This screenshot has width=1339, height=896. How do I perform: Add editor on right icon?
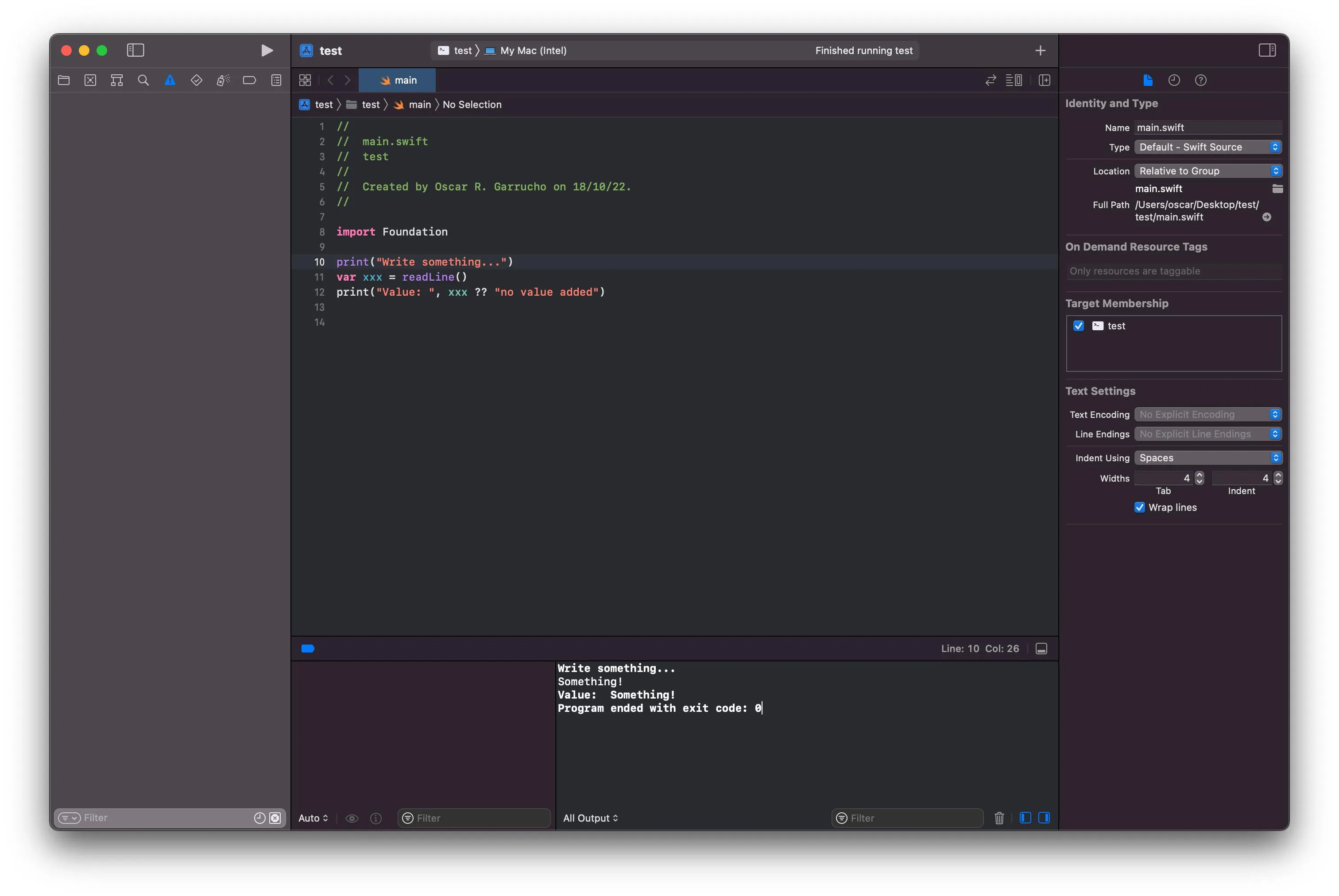1044,81
